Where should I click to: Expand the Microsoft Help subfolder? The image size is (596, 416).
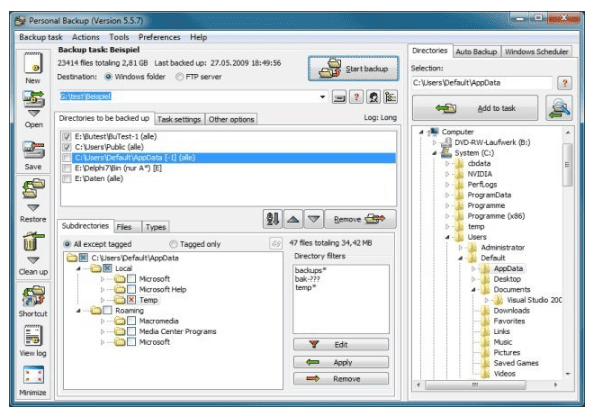point(103,290)
